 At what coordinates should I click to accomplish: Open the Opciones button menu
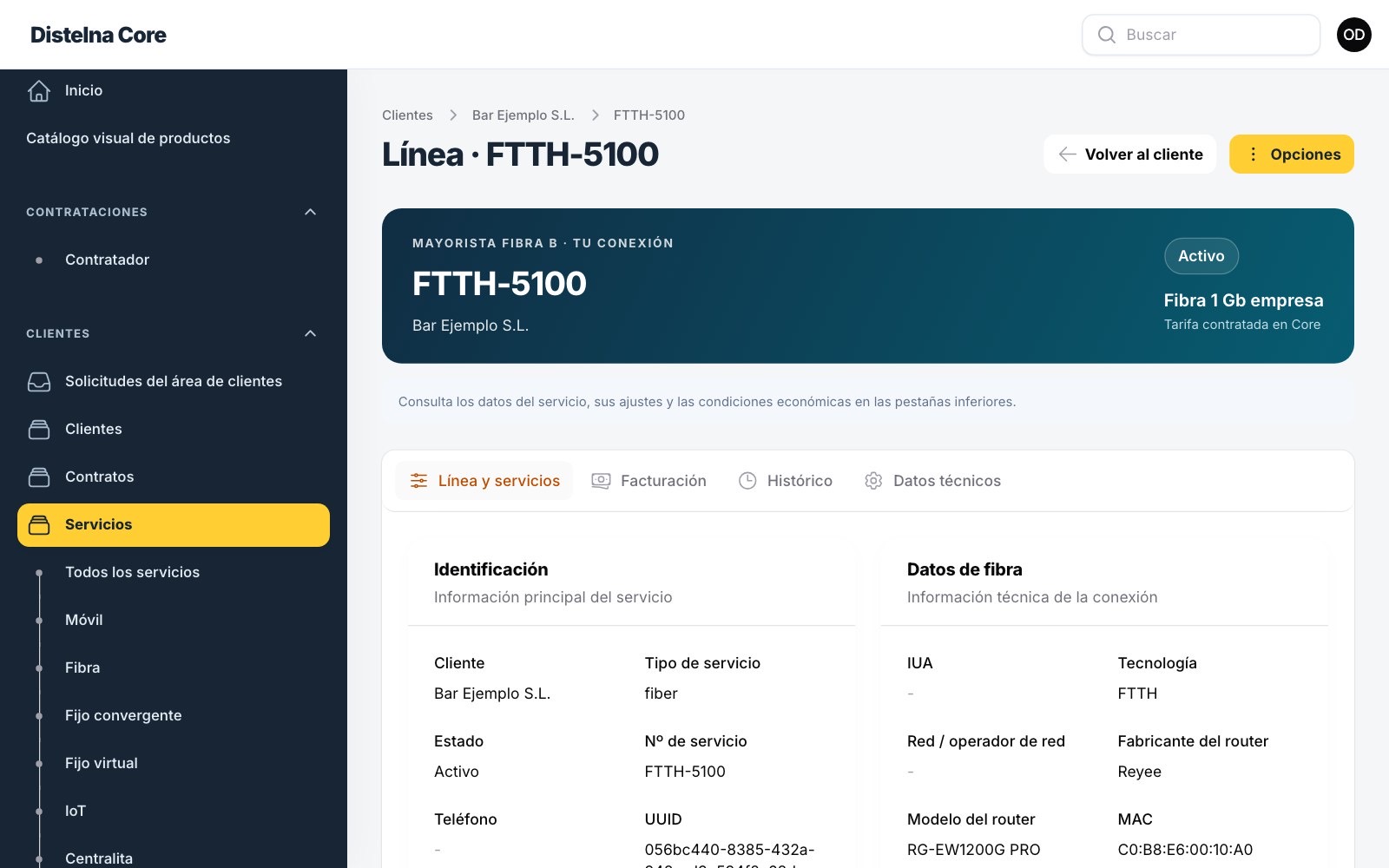tap(1292, 155)
